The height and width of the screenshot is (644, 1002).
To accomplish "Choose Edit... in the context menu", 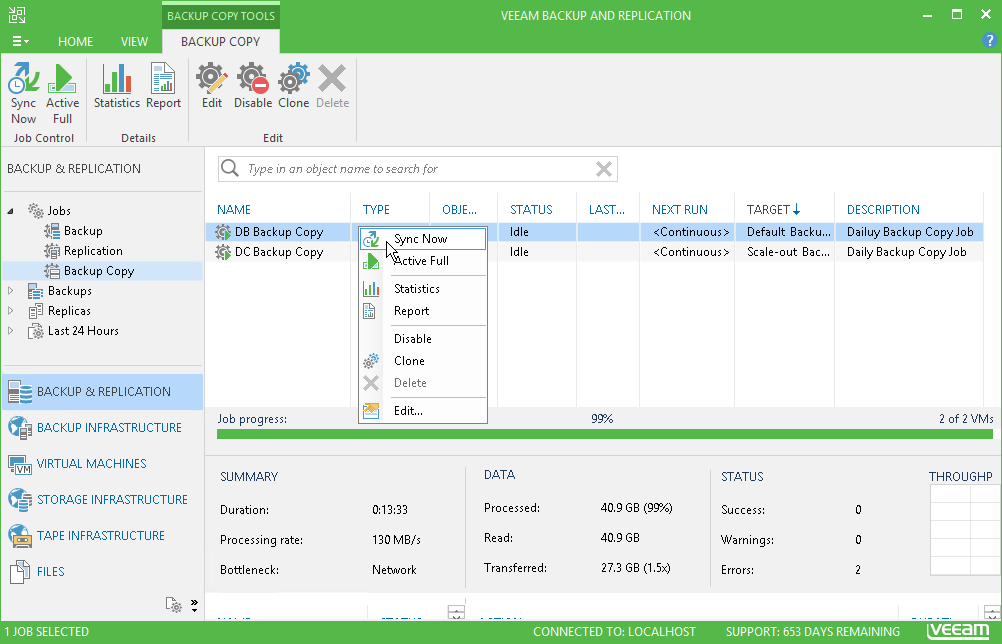I will point(423,411).
